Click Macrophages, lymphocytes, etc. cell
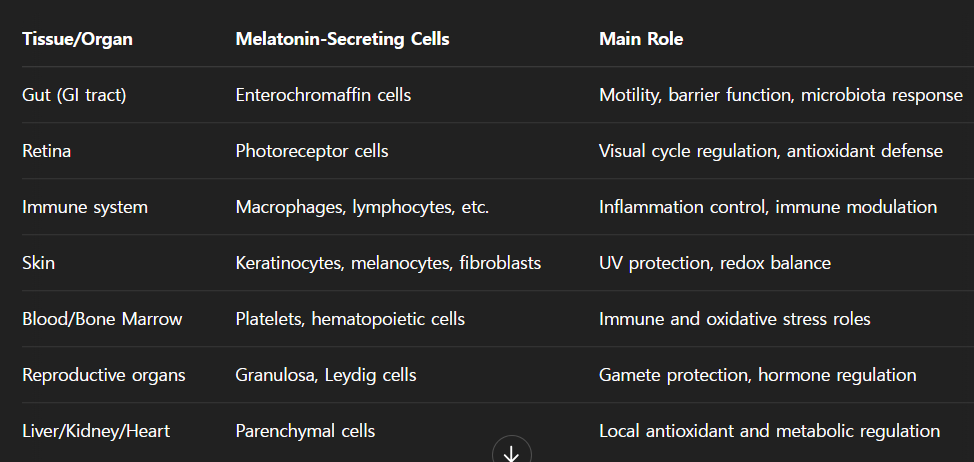This screenshot has width=974, height=462. coord(362,207)
